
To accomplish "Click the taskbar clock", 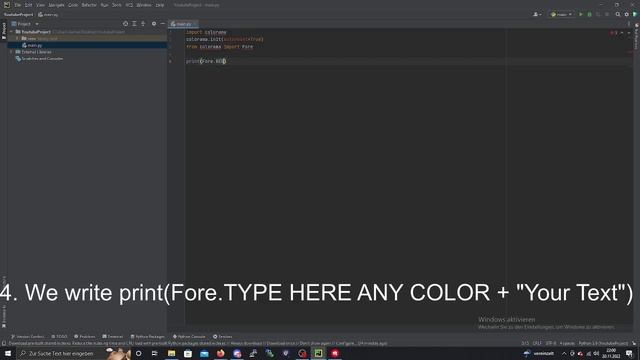I will (611, 353).
